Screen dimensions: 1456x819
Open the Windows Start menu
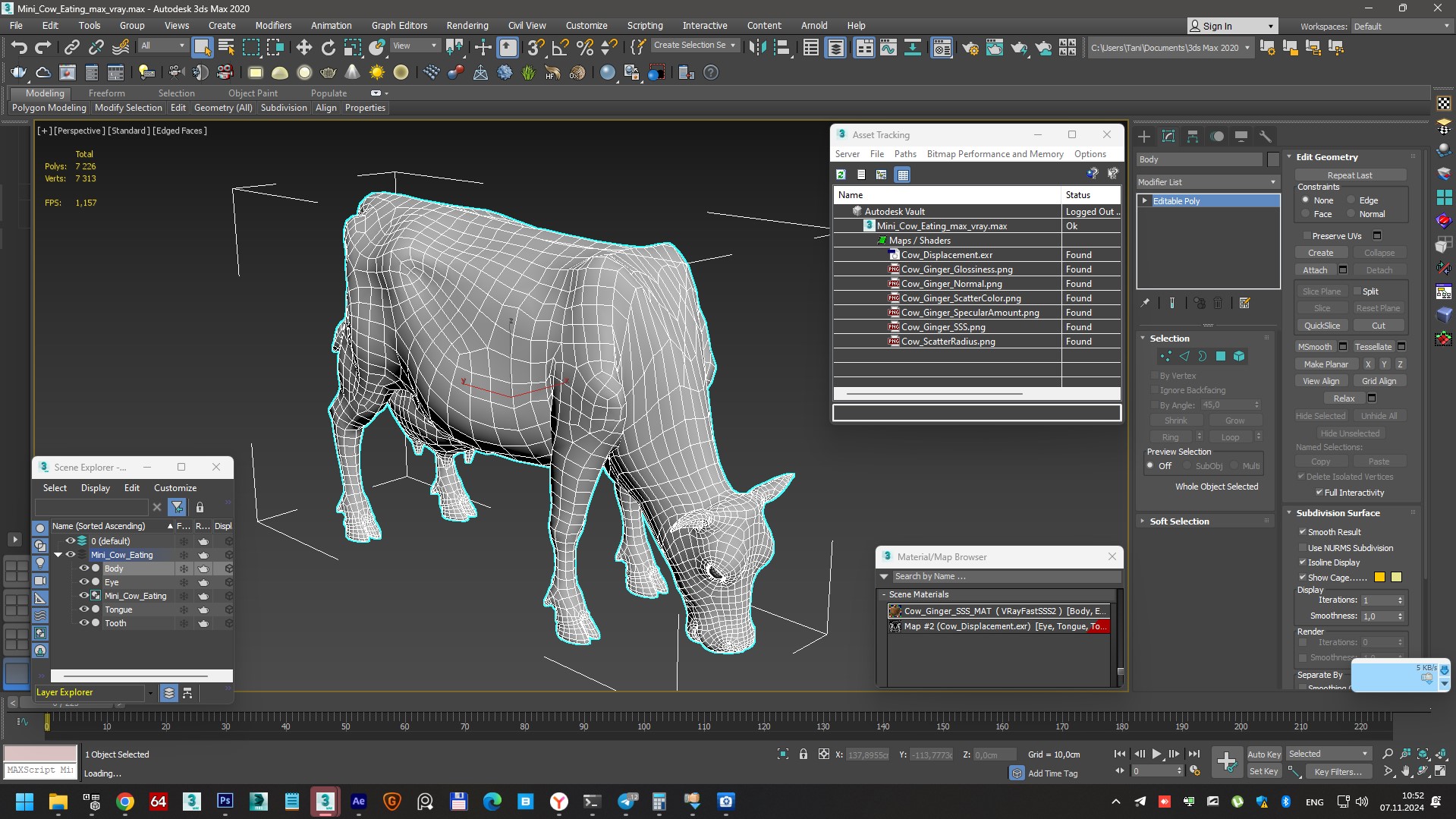pos(24,801)
